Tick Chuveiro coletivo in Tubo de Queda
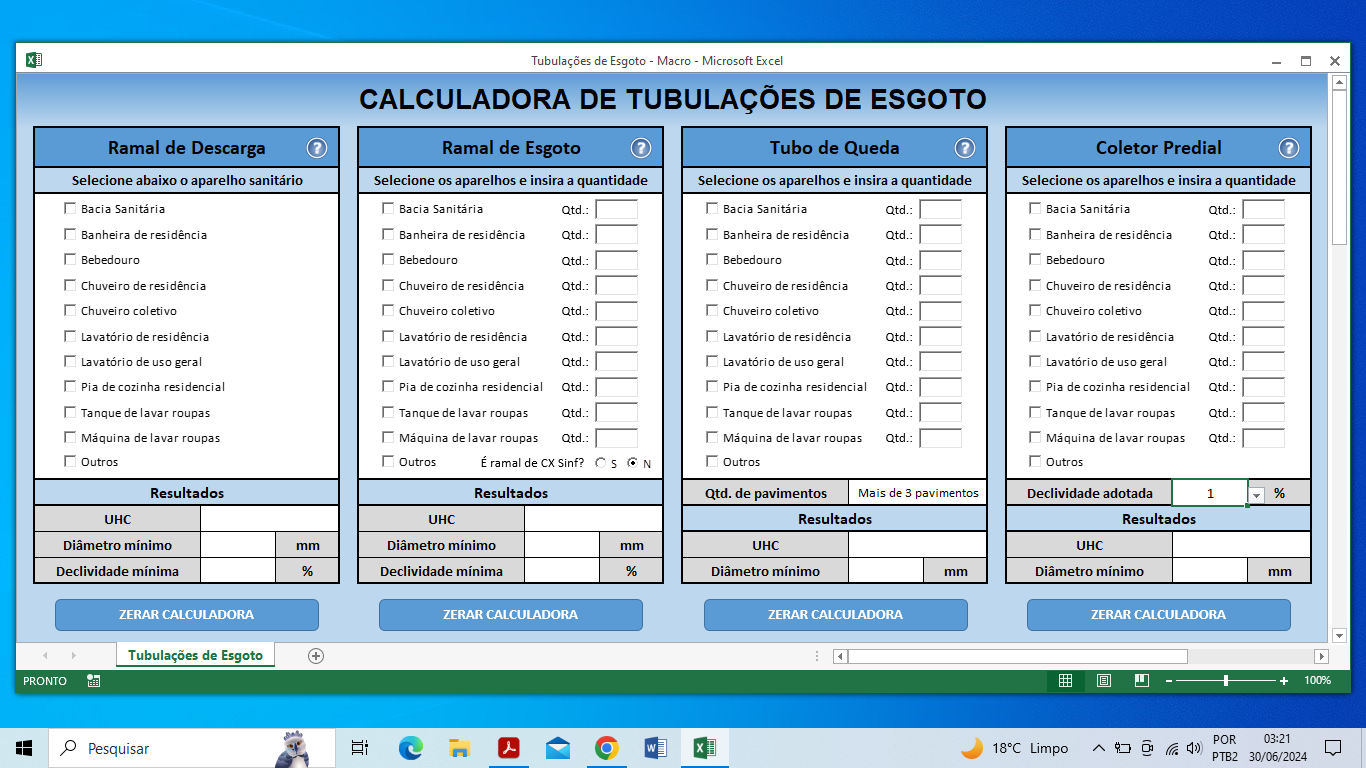Screen dimensions: 1366x768 click(x=712, y=311)
